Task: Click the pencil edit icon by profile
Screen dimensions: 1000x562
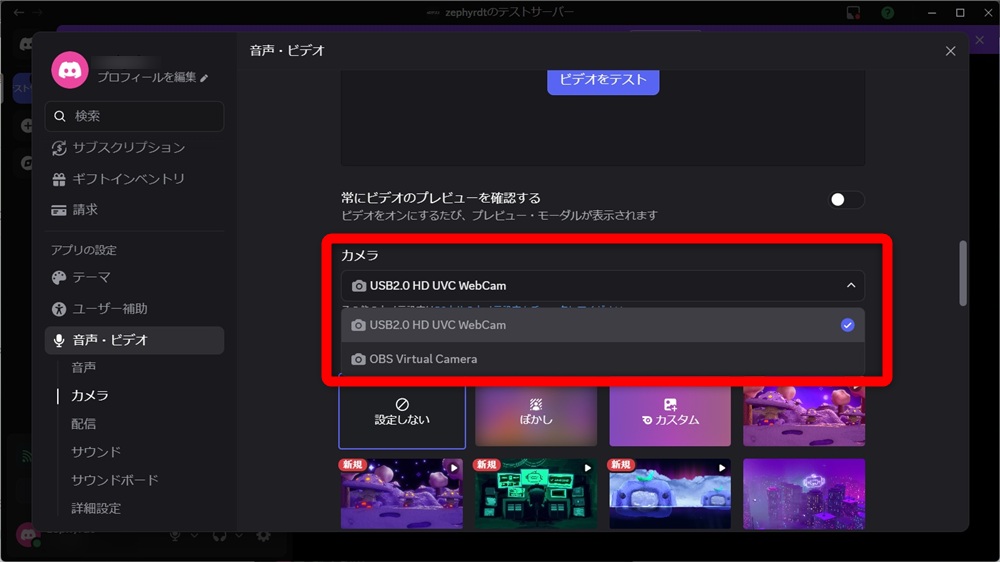Action: pyautogui.click(x=204, y=78)
